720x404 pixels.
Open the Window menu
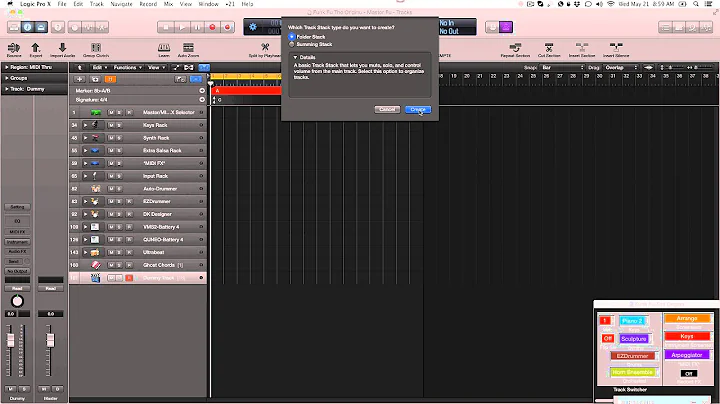(208, 4)
